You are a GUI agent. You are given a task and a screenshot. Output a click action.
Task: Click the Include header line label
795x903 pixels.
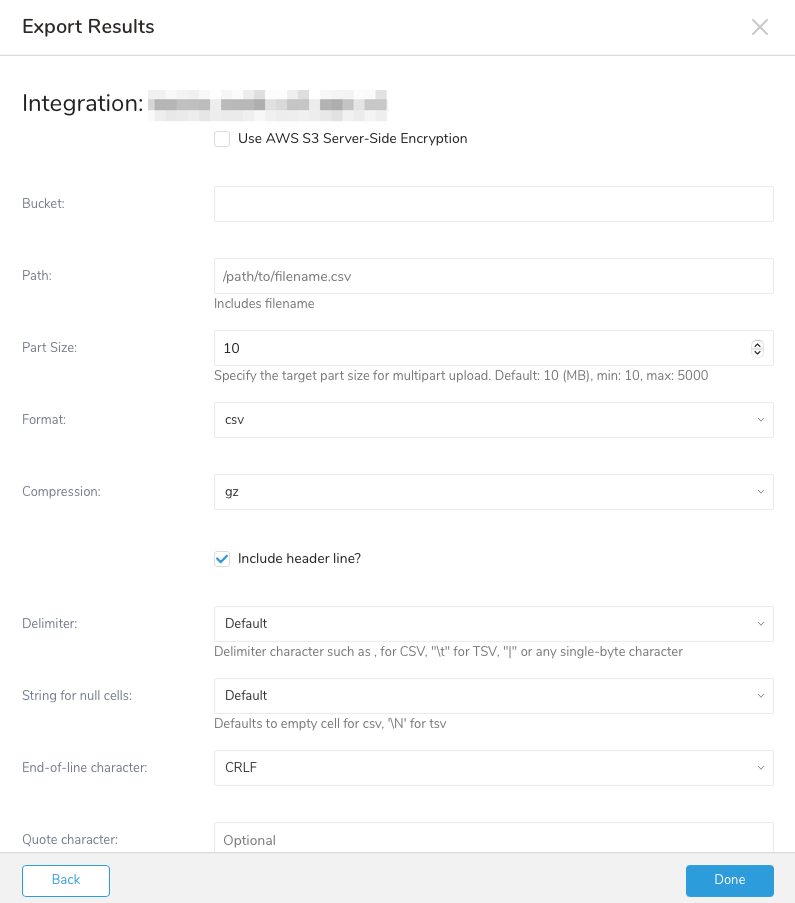299,559
